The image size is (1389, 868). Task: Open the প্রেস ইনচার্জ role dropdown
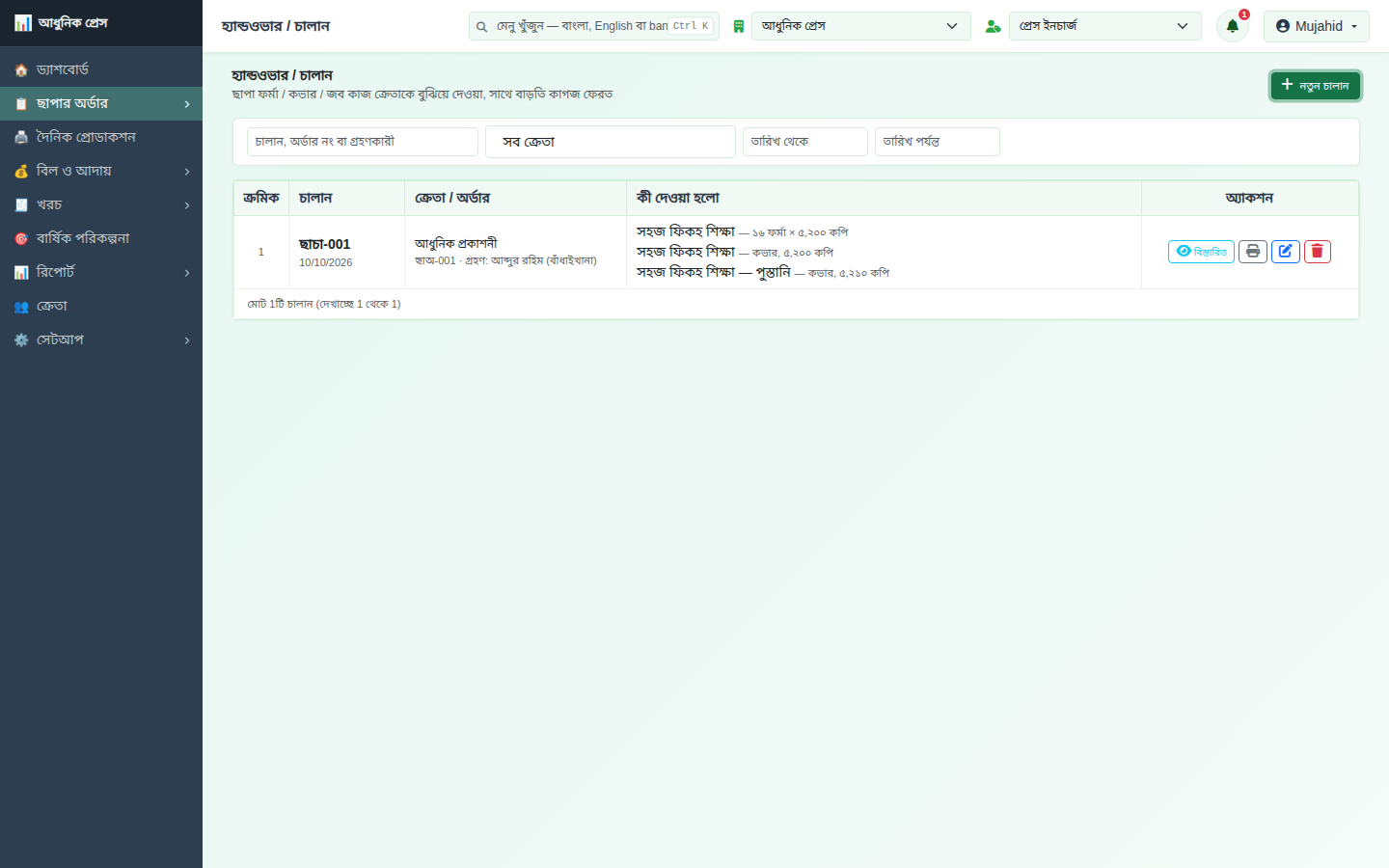click(x=1105, y=26)
